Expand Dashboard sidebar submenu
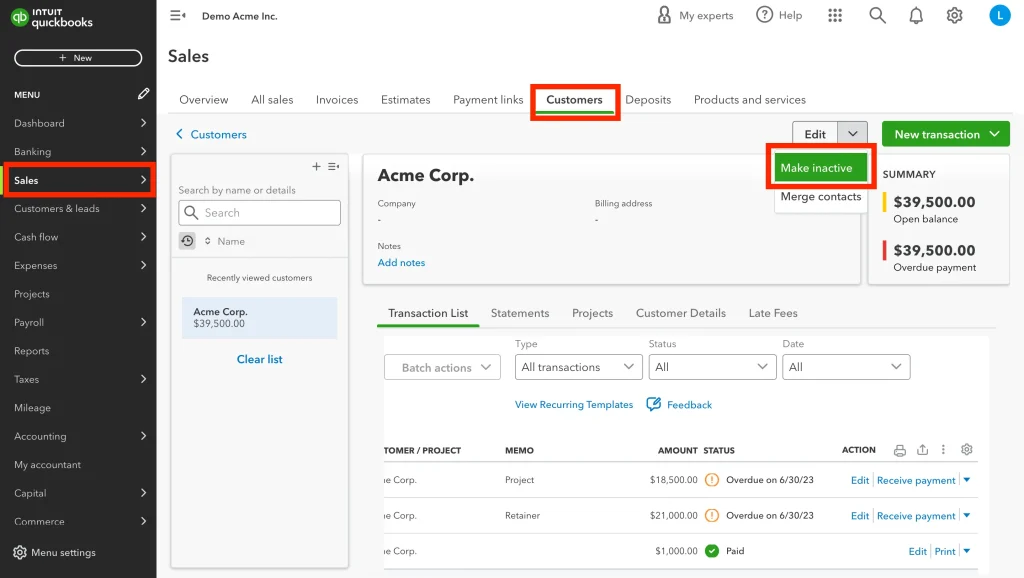Image resolution: width=1024 pixels, height=578 pixels. (143, 123)
